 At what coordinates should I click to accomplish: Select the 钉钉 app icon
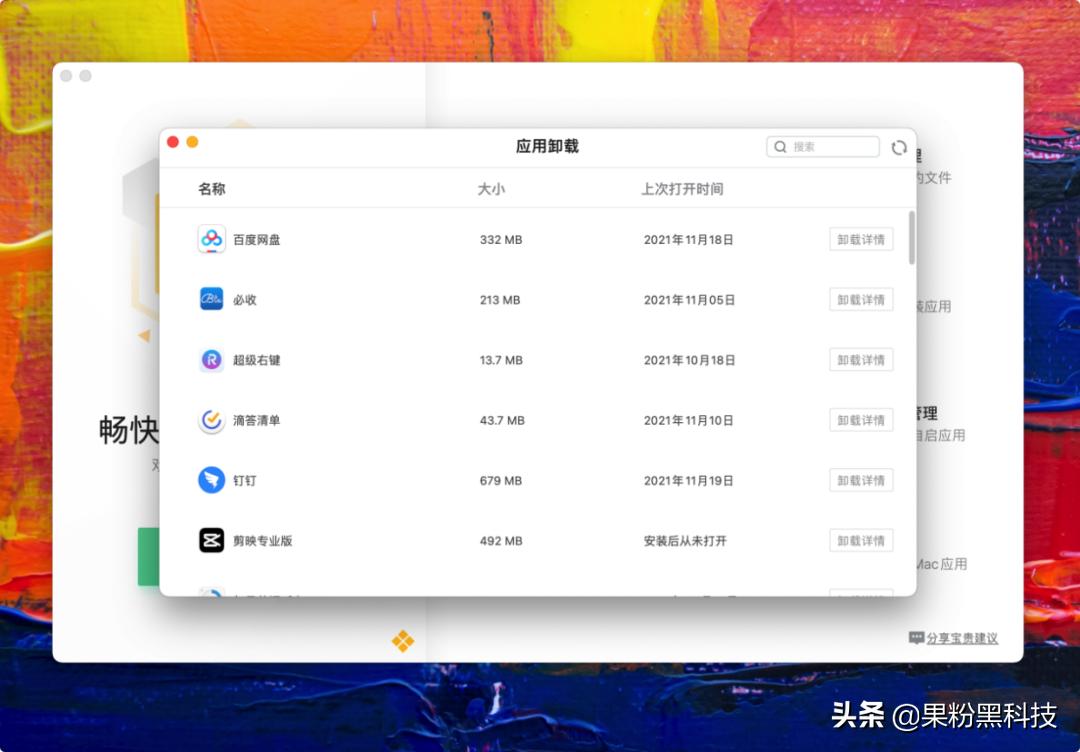pos(211,480)
